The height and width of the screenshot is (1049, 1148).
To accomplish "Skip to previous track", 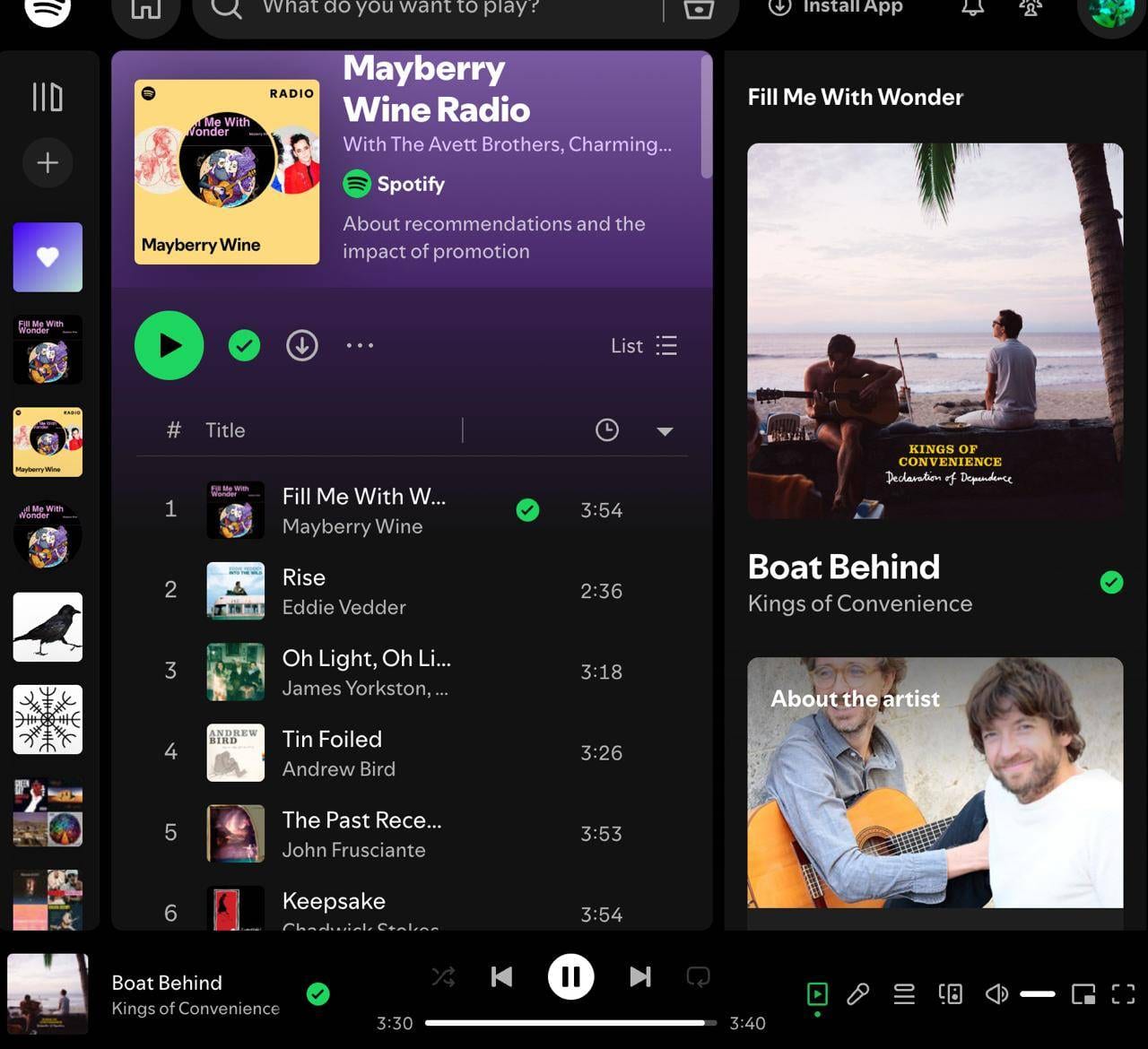I will tap(501, 976).
